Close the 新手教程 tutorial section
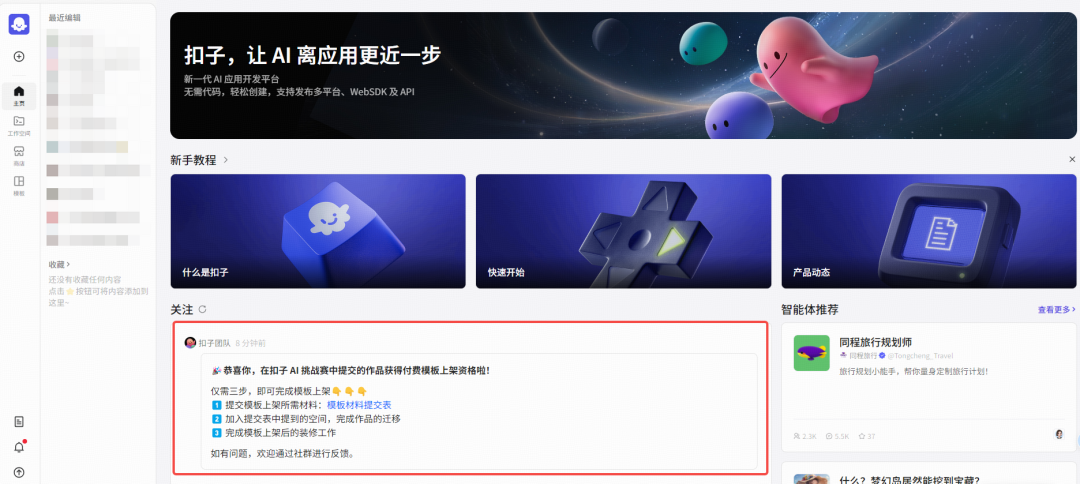The height and width of the screenshot is (484, 1080). (1072, 159)
